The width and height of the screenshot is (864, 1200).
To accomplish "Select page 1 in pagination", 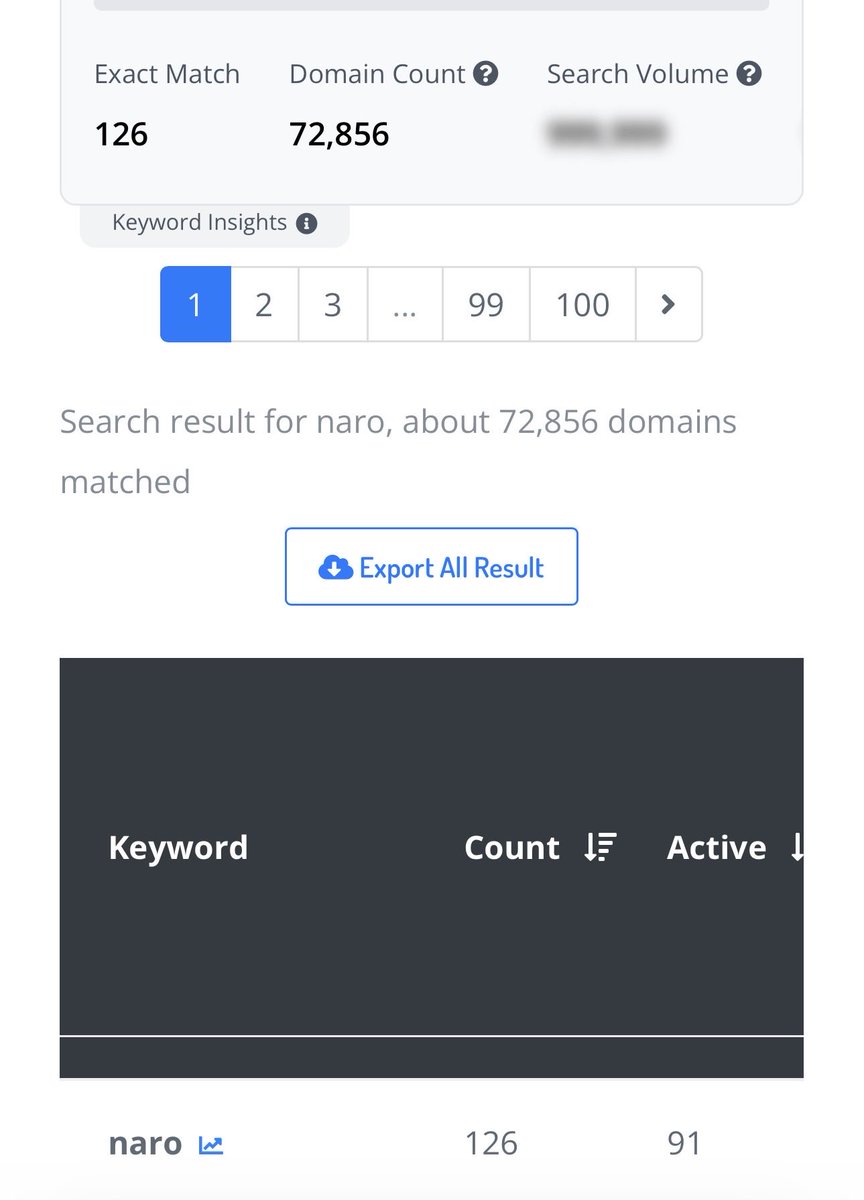I will [195, 304].
